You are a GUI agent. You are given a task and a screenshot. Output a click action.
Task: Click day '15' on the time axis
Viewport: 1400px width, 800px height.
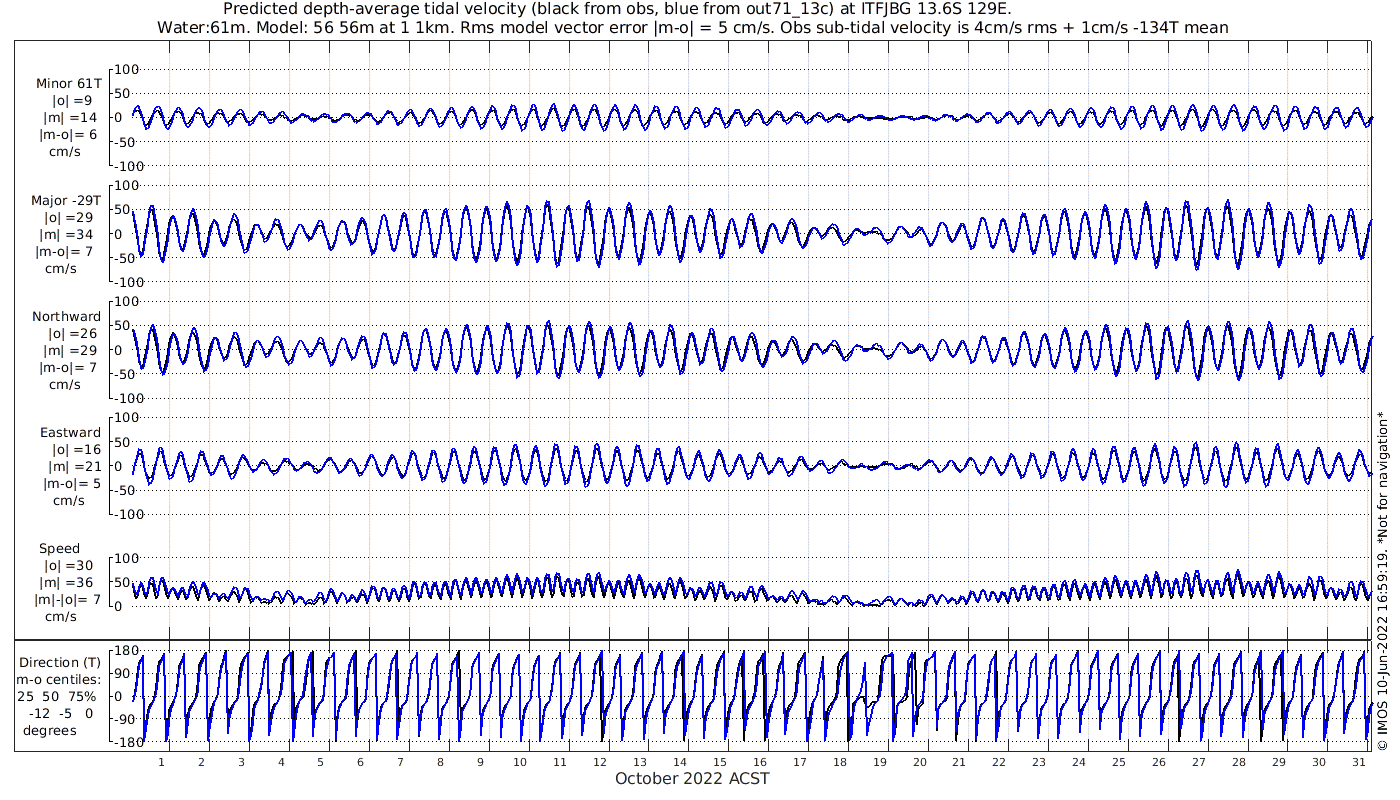720,762
